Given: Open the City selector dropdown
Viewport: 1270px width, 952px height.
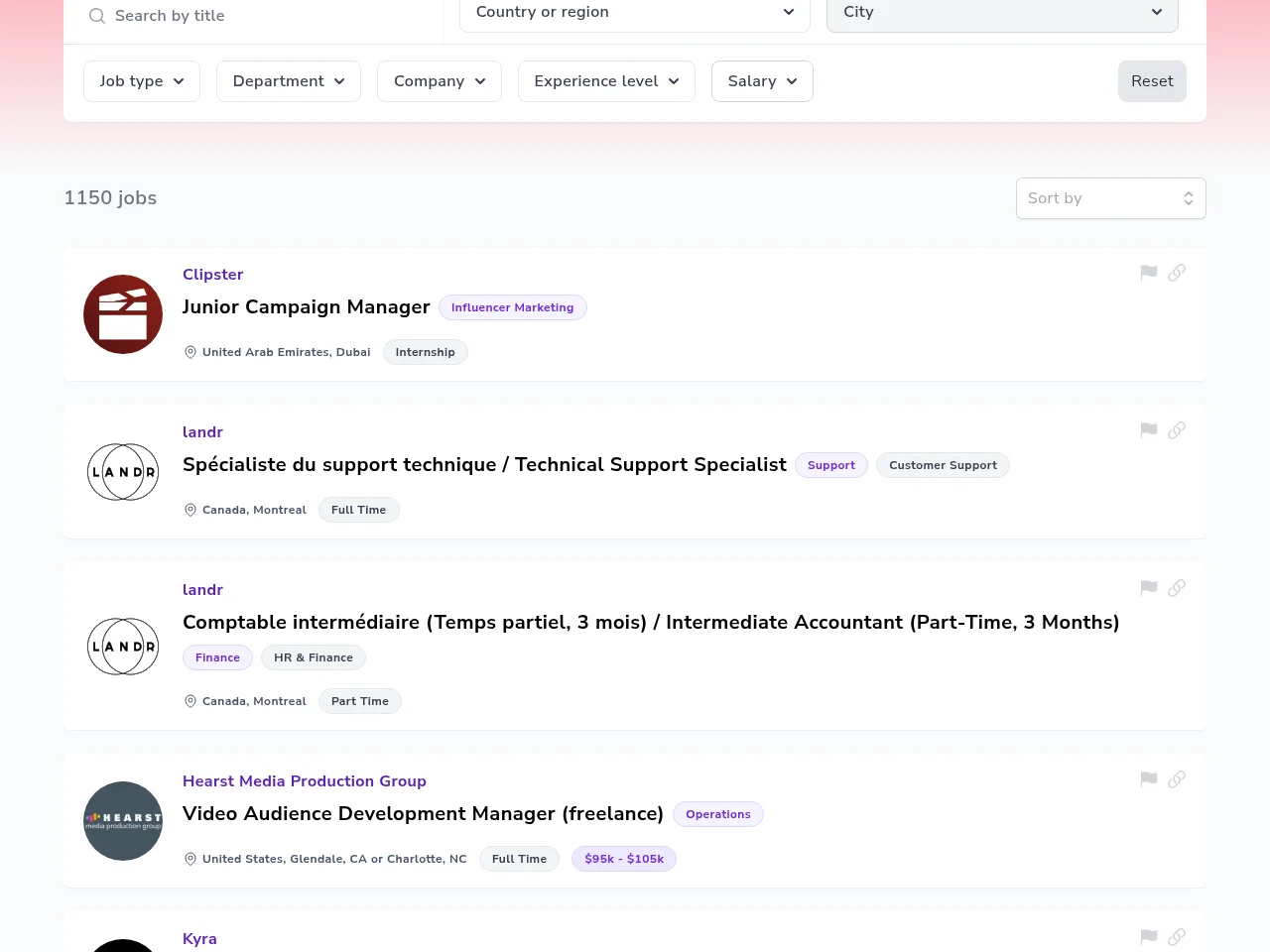Looking at the screenshot, I should pos(1002,14).
